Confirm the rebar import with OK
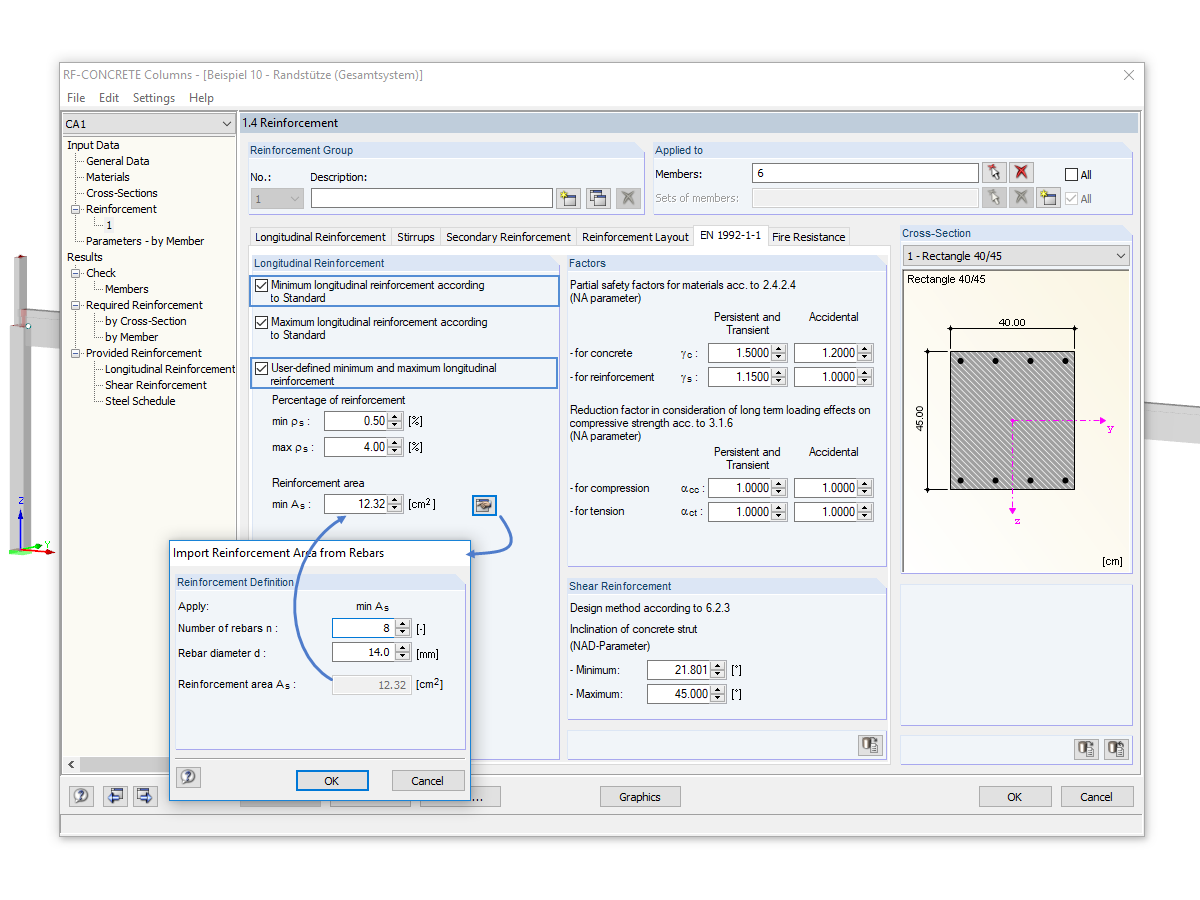 click(x=332, y=781)
